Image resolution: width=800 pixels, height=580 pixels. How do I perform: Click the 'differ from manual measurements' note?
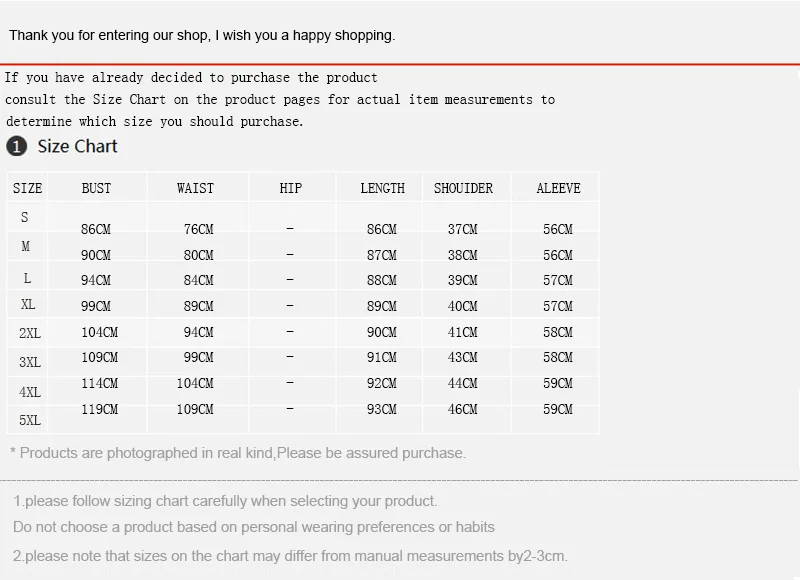click(x=290, y=556)
